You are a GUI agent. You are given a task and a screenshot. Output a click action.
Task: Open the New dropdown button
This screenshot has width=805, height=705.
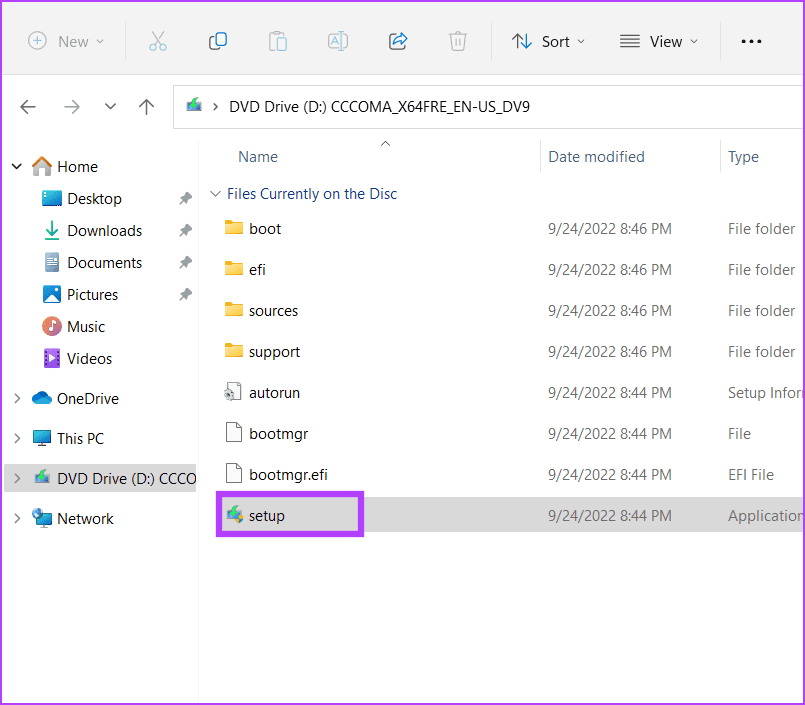click(x=66, y=41)
